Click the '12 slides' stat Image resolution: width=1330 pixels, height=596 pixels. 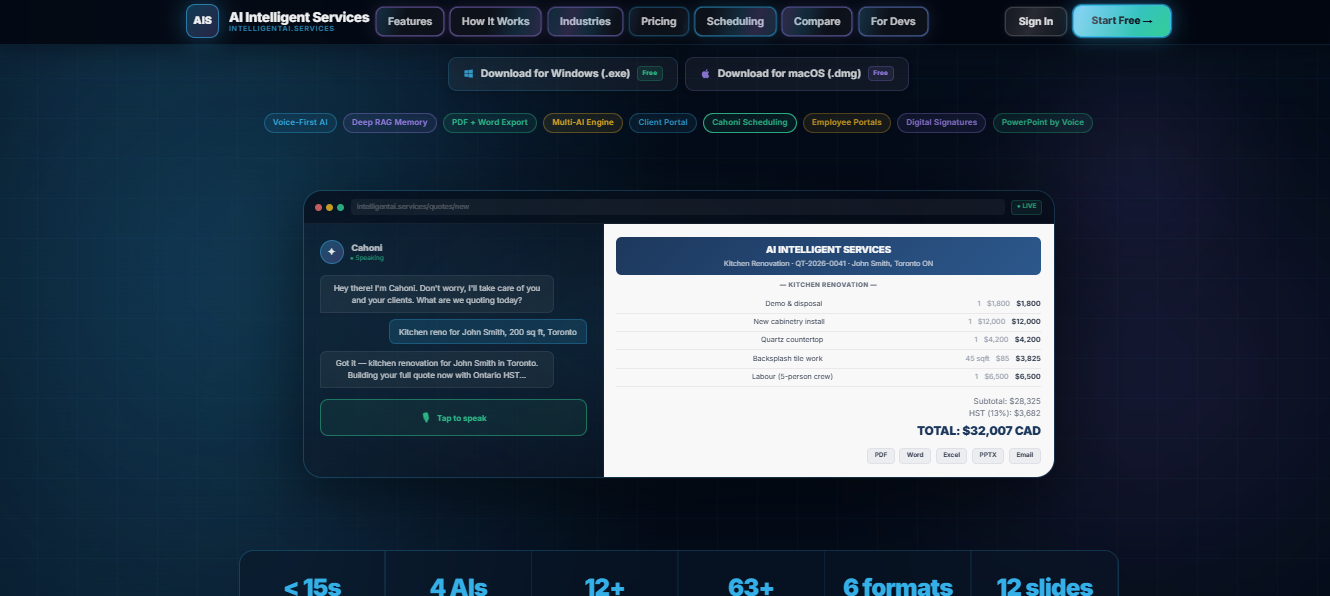(1045, 586)
